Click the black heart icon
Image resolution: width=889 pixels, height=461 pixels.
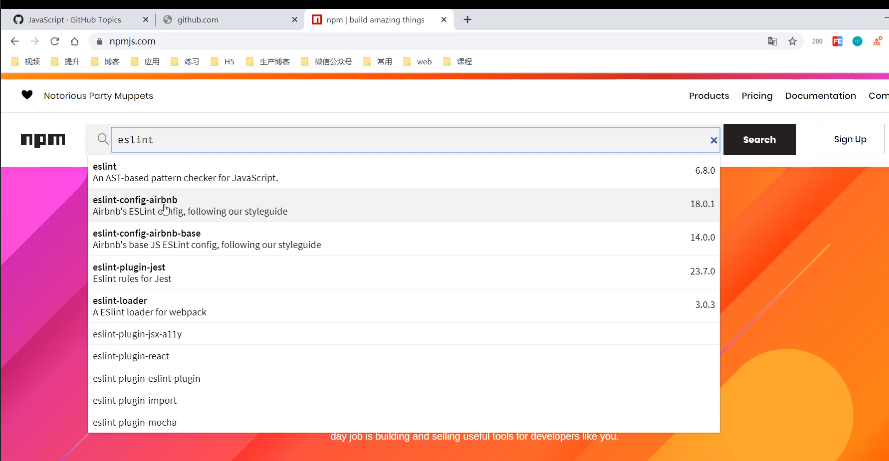coord(27,95)
